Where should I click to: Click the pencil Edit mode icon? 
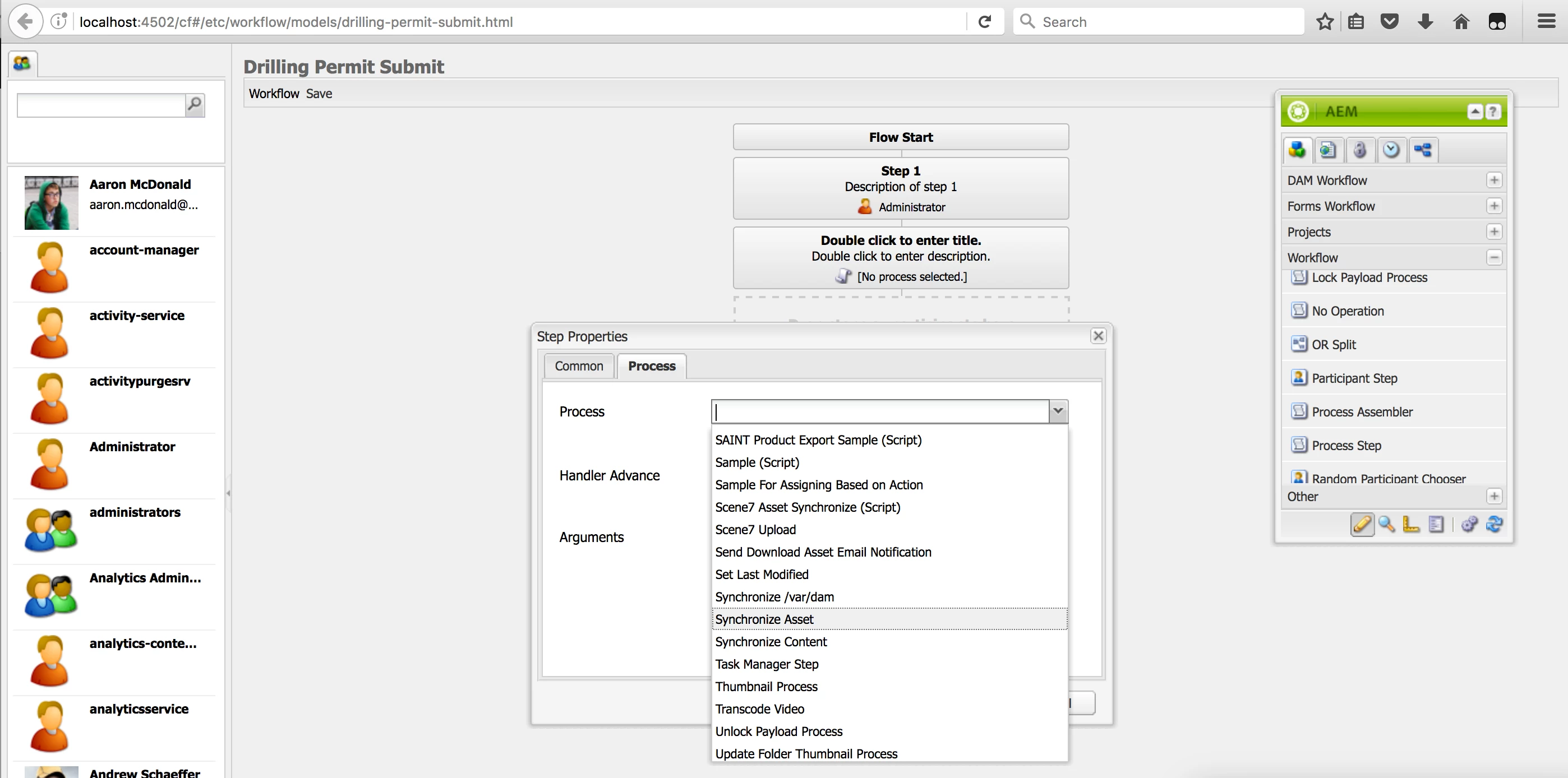[1362, 524]
